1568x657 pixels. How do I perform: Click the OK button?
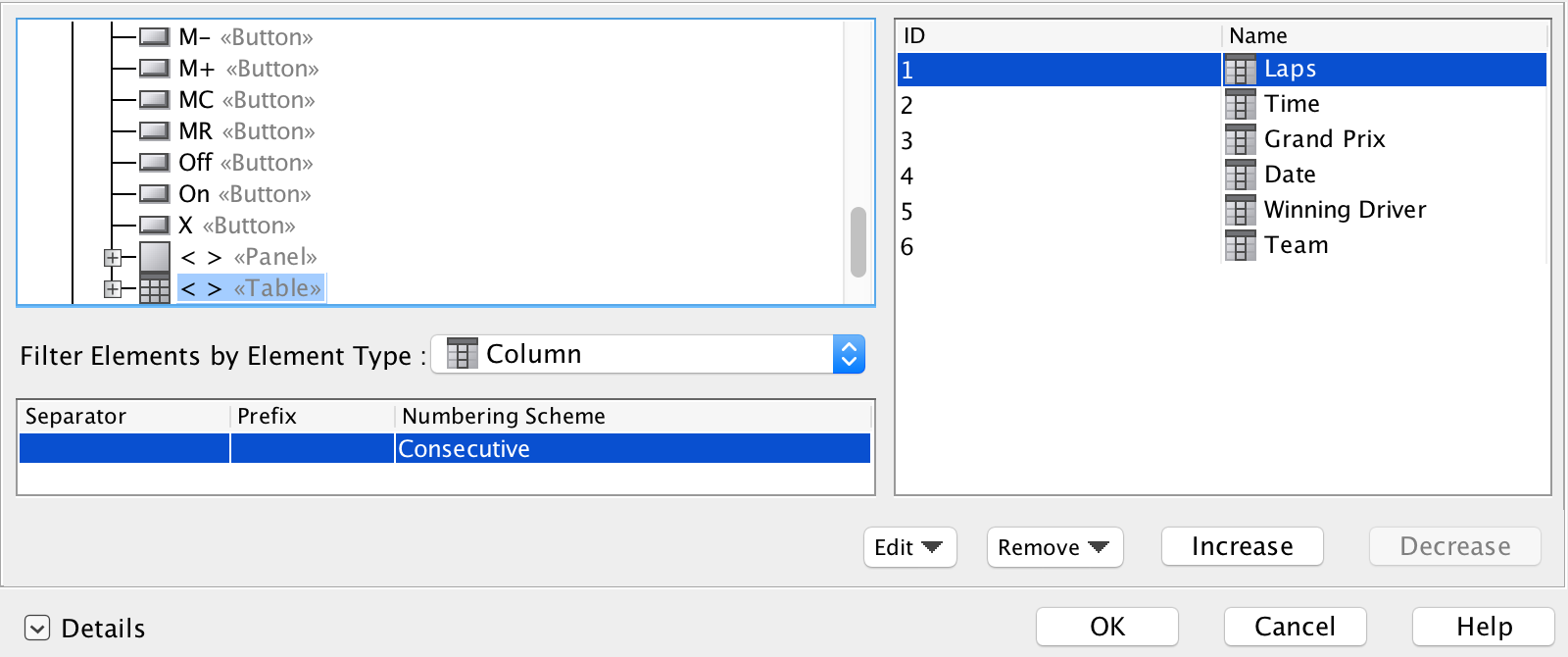[x=1106, y=627]
